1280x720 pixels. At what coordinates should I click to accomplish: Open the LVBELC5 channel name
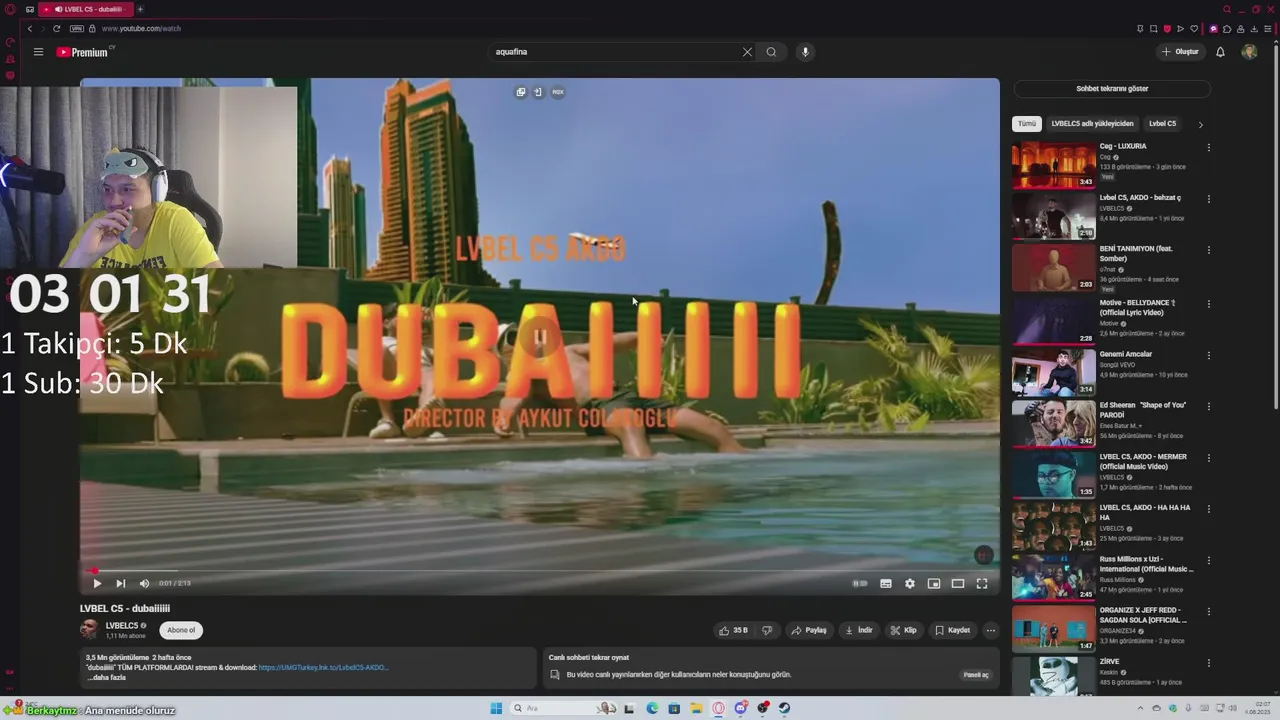(x=122, y=626)
